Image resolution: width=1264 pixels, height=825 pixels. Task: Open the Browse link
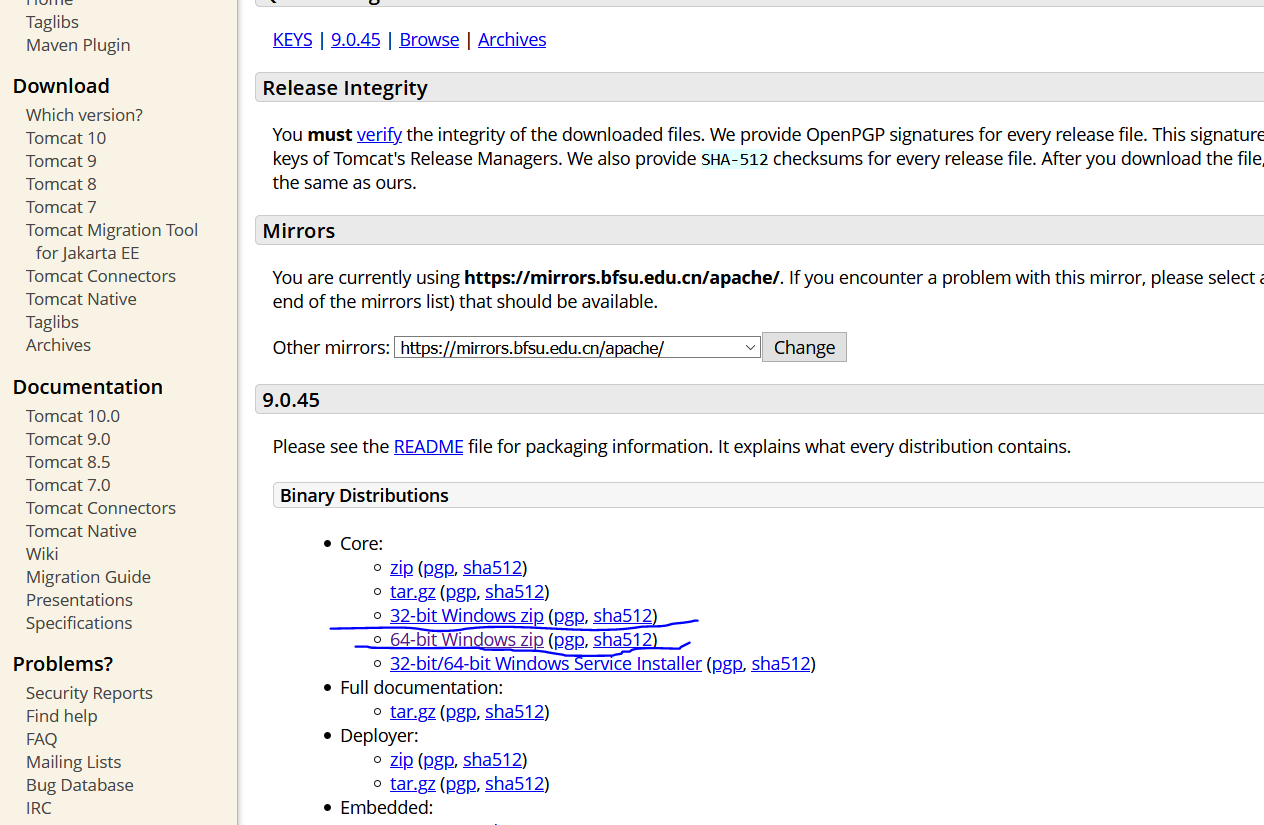click(x=429, y=39)
